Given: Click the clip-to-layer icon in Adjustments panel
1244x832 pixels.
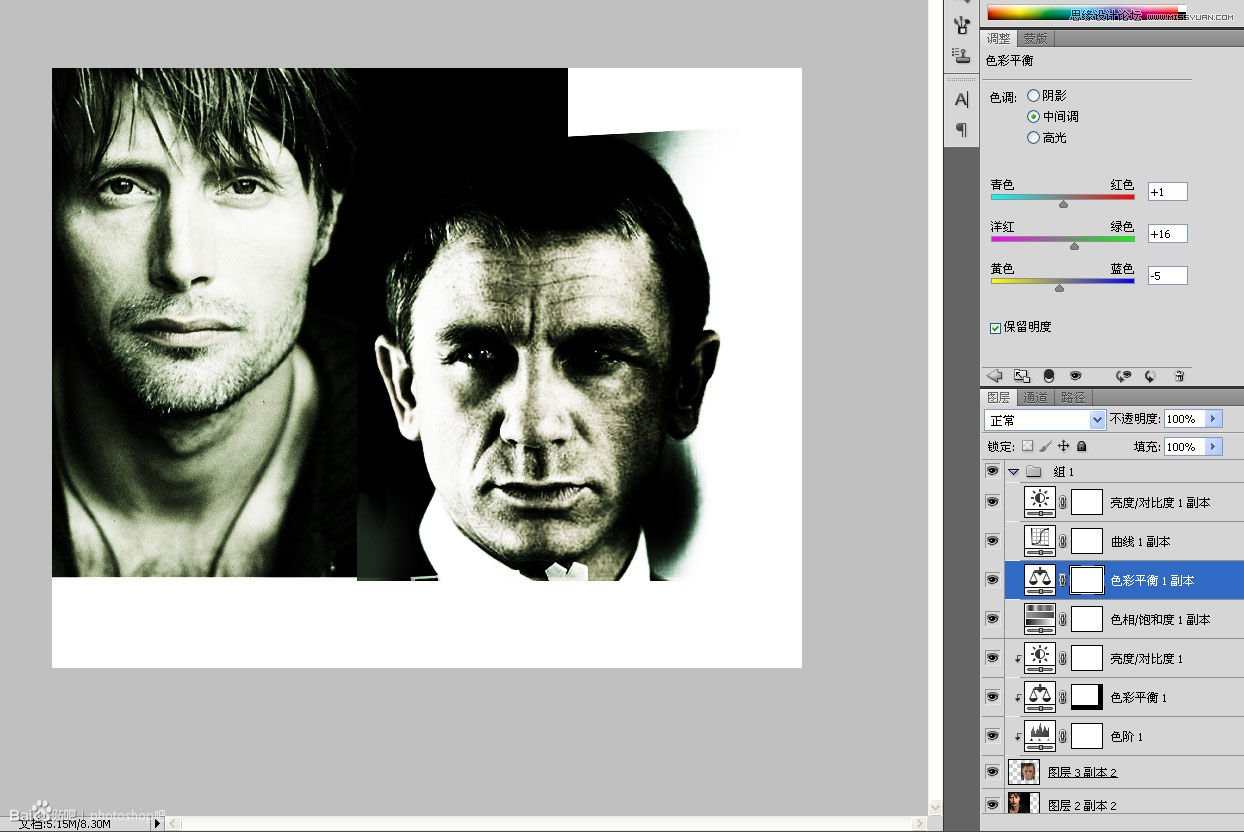Looking at the screenshot, I should coord(1048,376).
